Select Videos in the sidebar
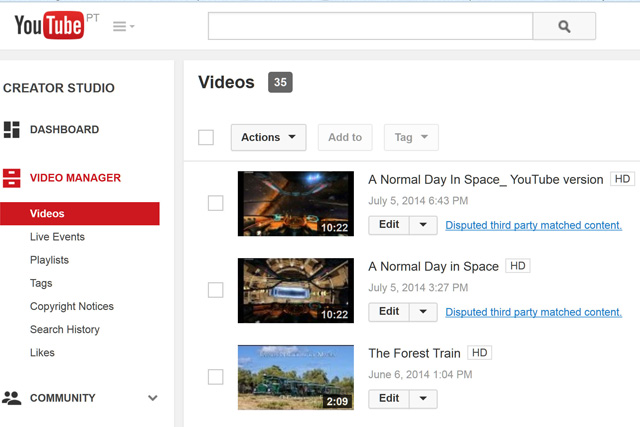This screenshot has width=640, height=427. [80, 214]
